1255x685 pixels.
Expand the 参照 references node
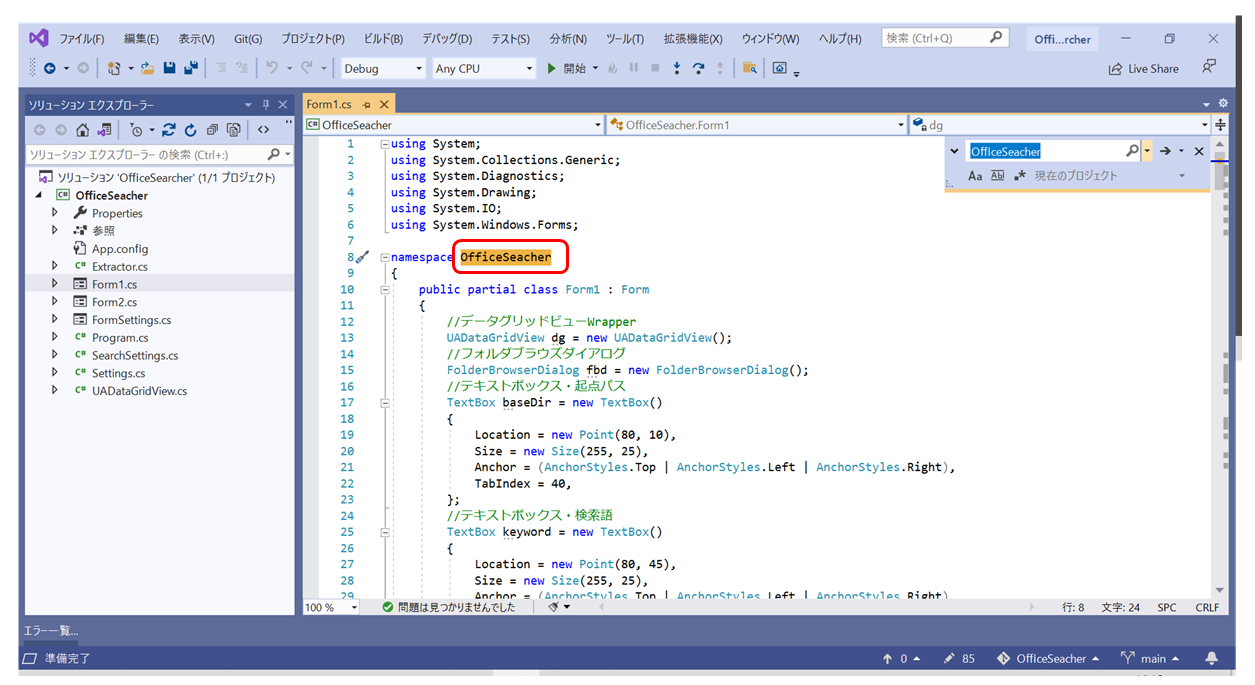(x=56, y=231)
